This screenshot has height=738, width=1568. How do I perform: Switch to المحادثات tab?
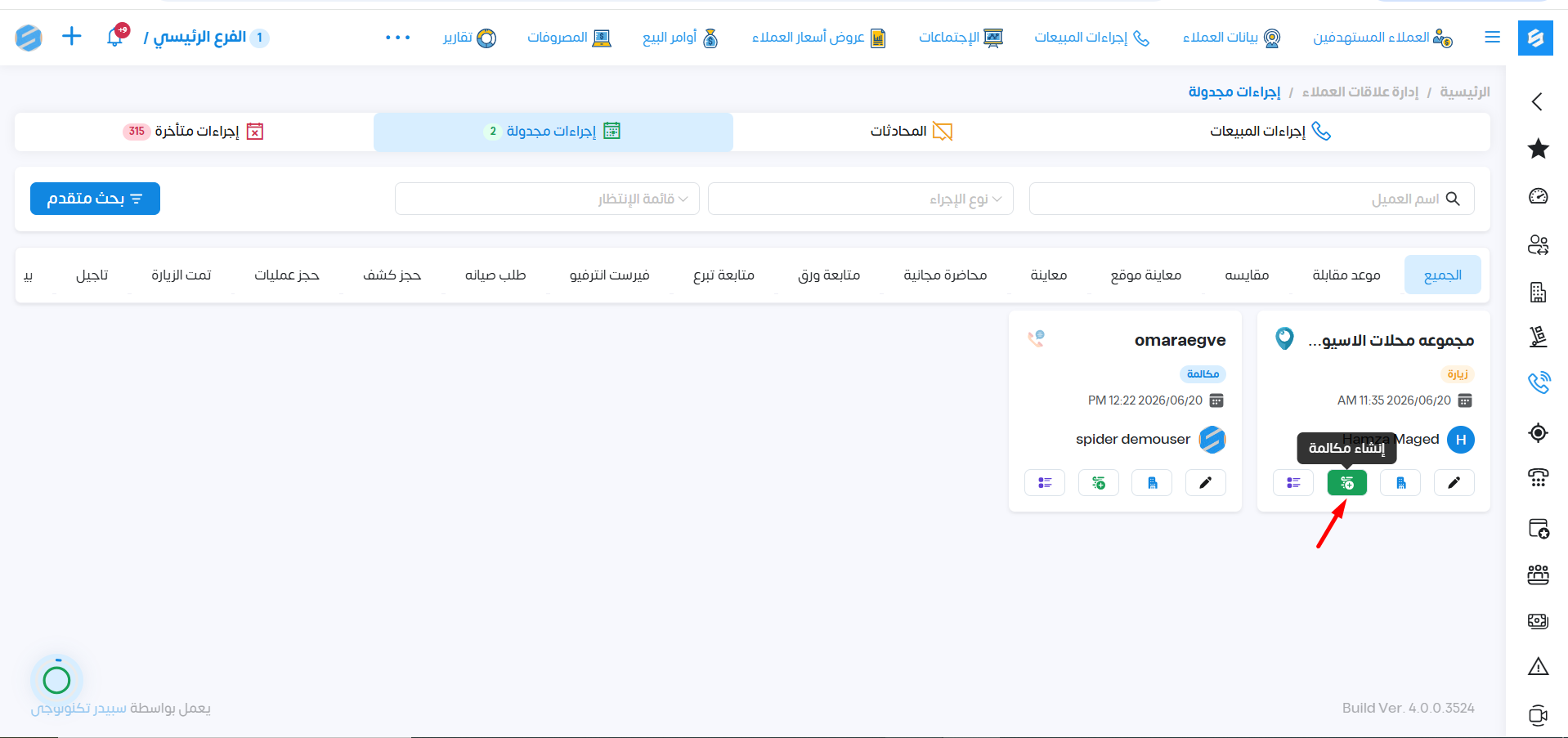click(912, 132)
